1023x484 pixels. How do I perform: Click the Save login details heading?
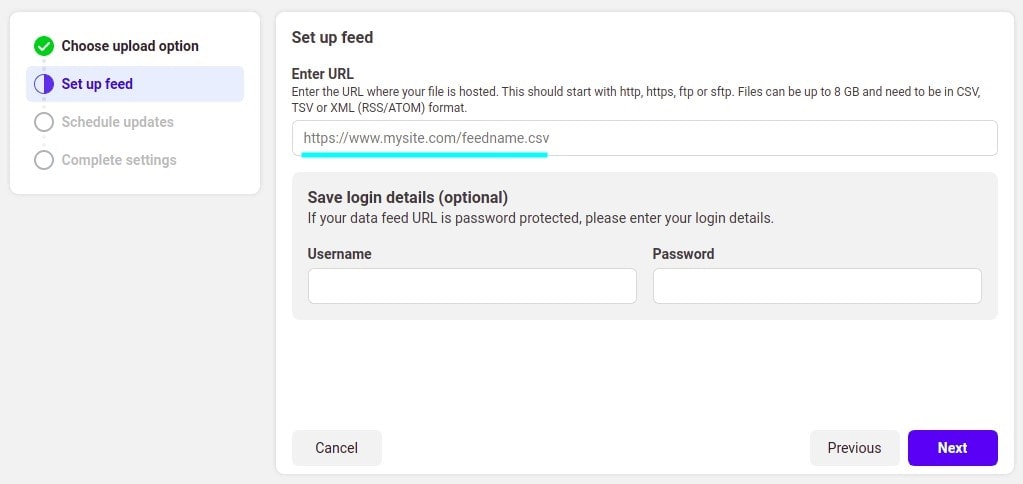408,197
